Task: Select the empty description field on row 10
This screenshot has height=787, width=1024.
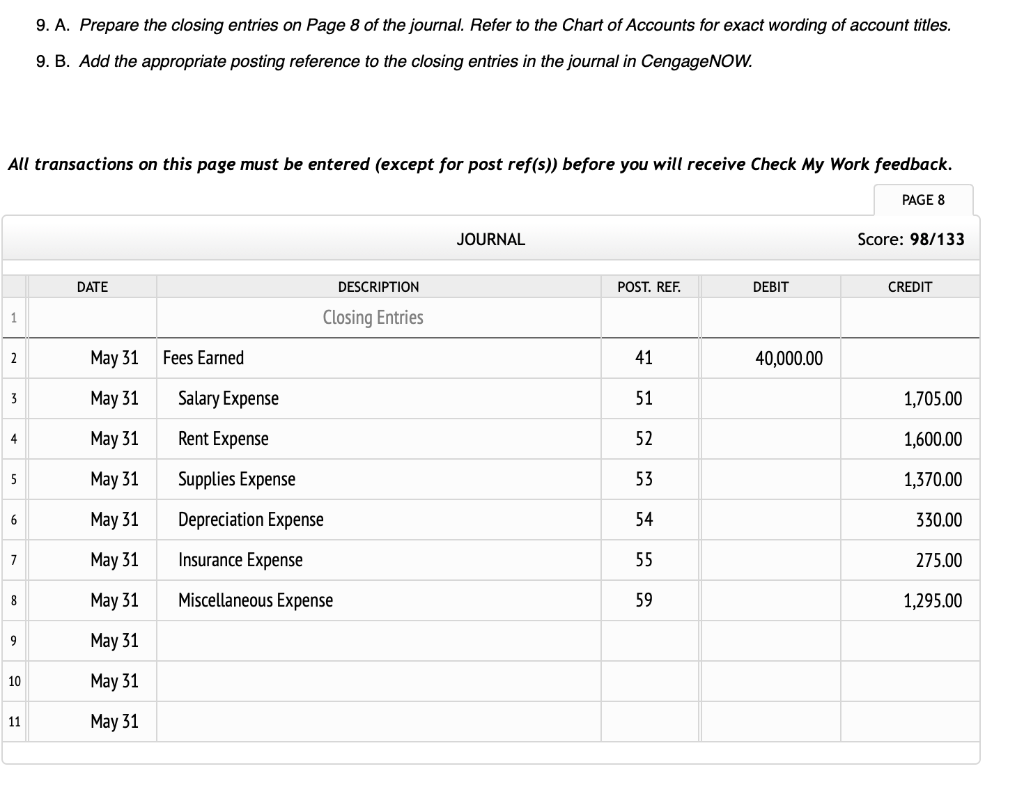Action: [378, 681]
